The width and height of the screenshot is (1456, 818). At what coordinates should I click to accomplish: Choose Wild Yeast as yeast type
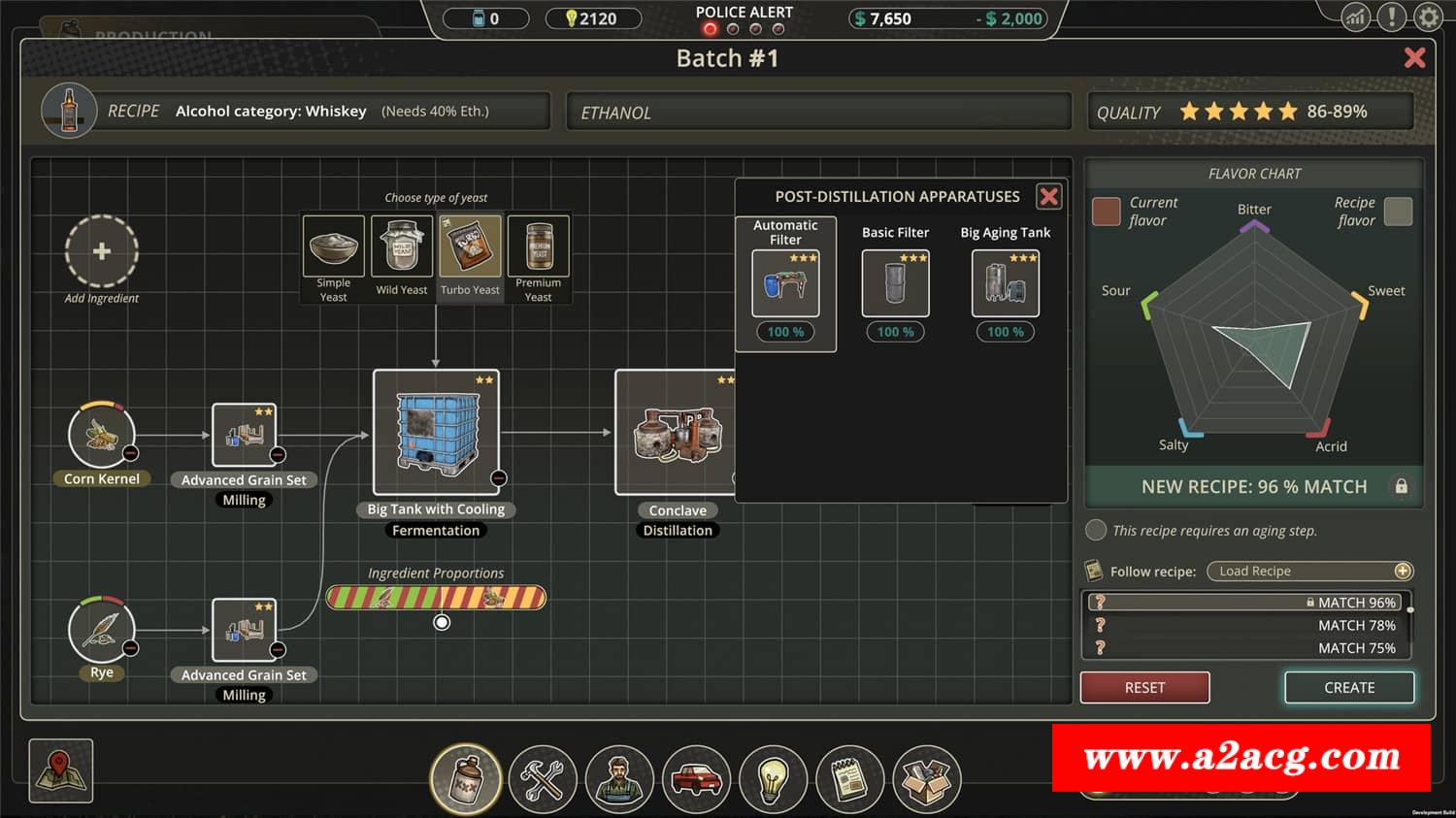pyautogui.click(x=402, y=257)
